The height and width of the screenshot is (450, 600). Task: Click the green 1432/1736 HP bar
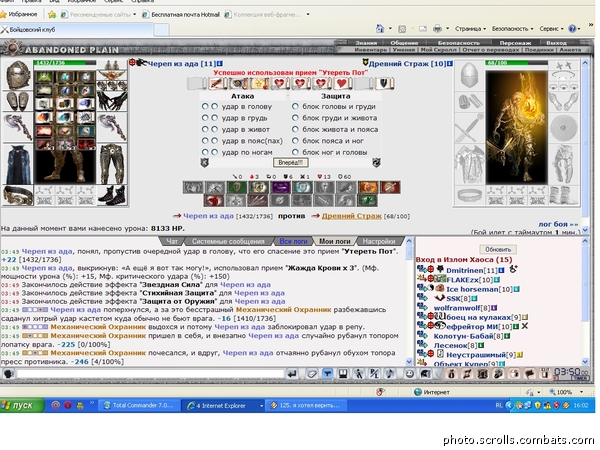click(x=65, y=63)
